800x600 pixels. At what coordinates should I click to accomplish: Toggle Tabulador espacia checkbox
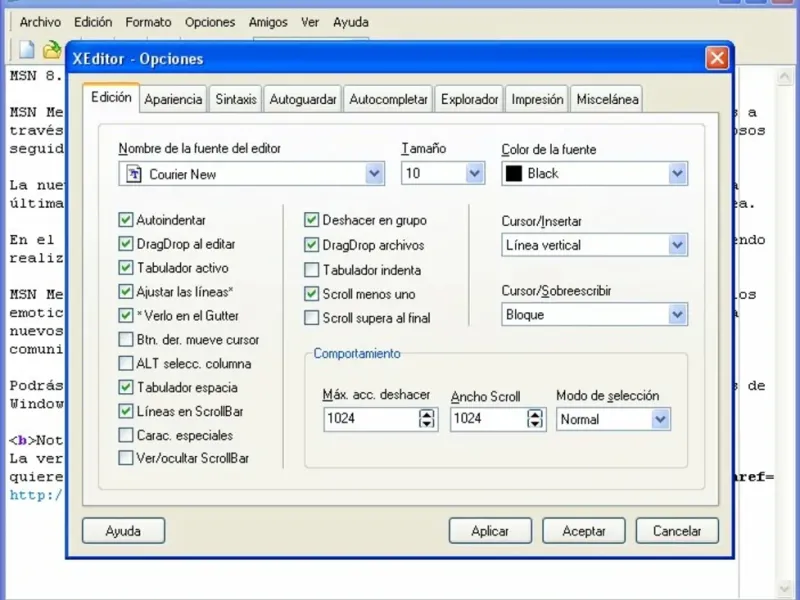(126, 387)
